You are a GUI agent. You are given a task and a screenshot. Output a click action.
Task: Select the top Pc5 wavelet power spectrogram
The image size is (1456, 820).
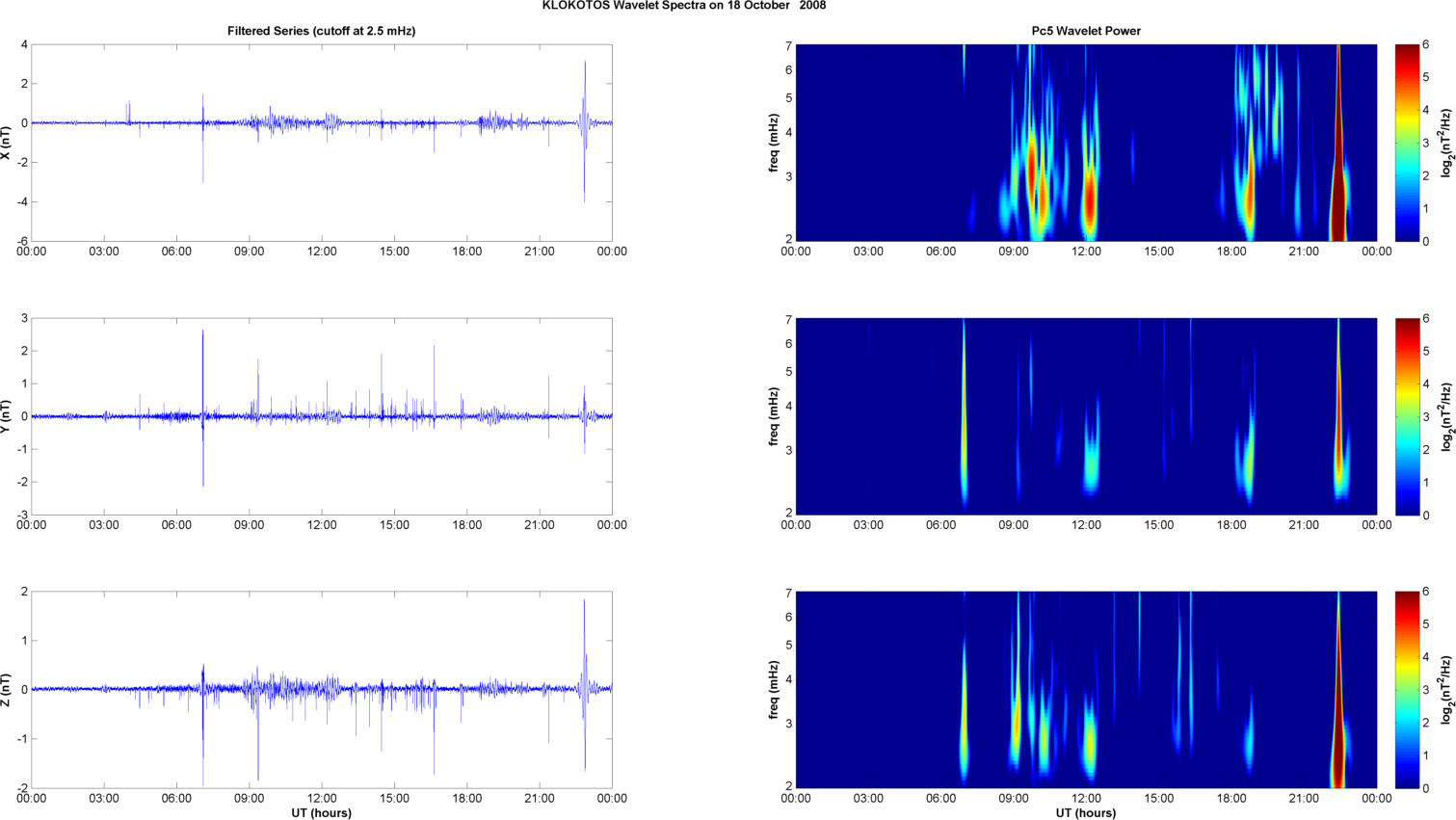(x=1086, y=143)
